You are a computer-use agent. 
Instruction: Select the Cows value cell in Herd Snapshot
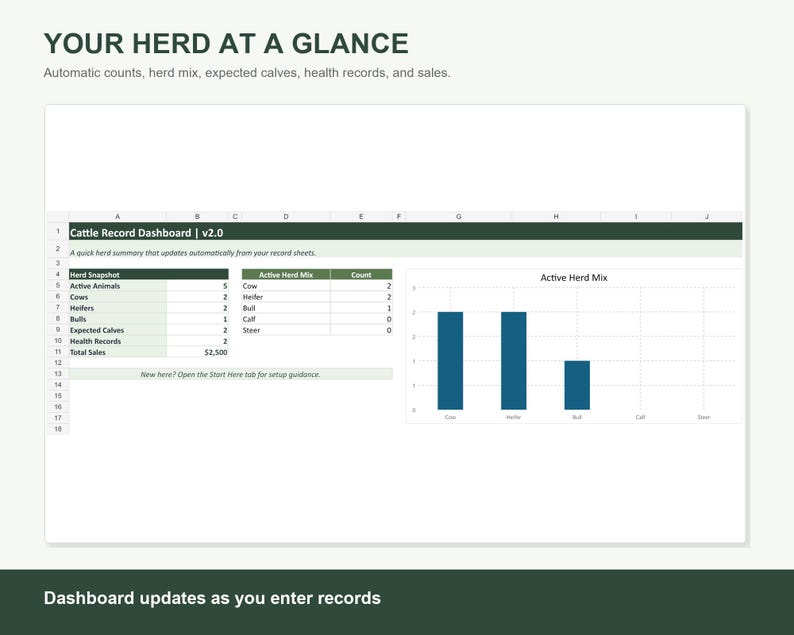tap(197, 297)
